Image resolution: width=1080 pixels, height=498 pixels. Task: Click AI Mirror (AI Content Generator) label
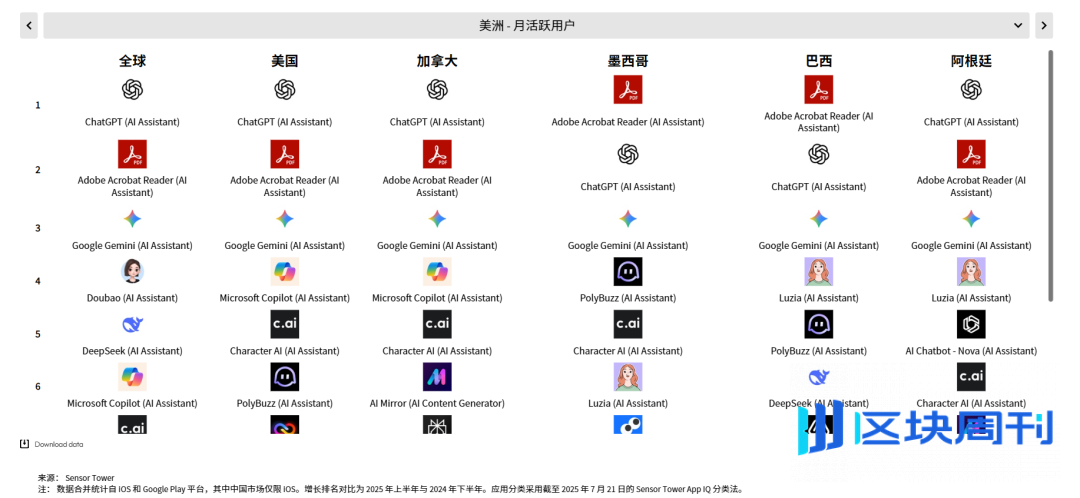(437, 404)
